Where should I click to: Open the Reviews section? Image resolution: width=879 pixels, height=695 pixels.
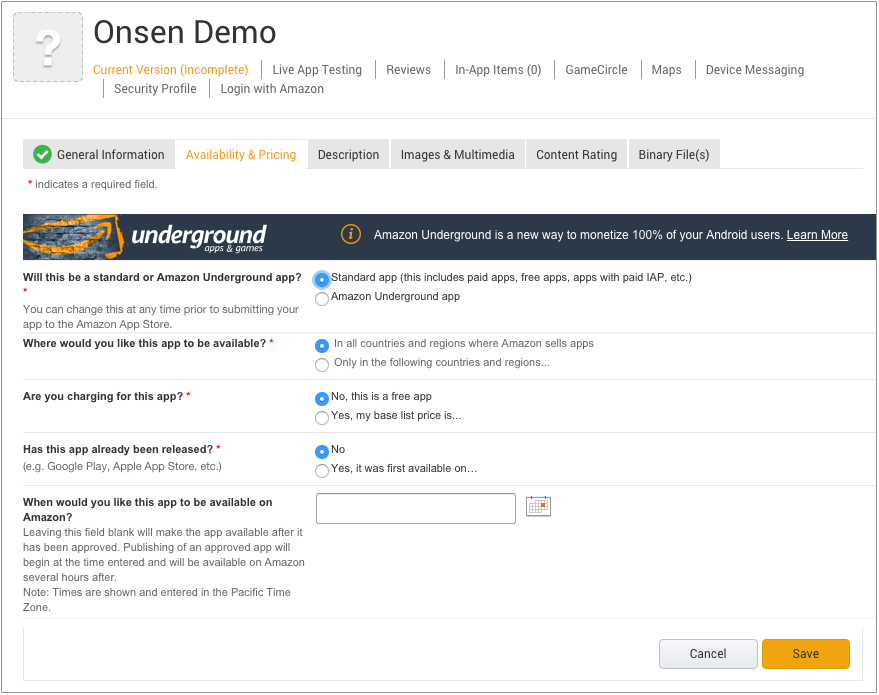pos(408,70)
